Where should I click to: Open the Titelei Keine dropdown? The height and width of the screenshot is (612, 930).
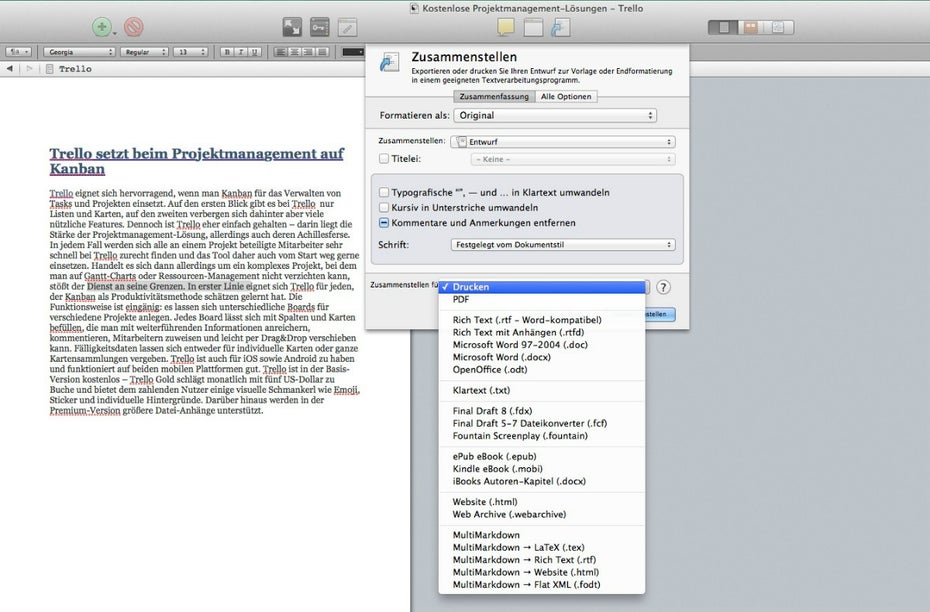pos(573,159)
